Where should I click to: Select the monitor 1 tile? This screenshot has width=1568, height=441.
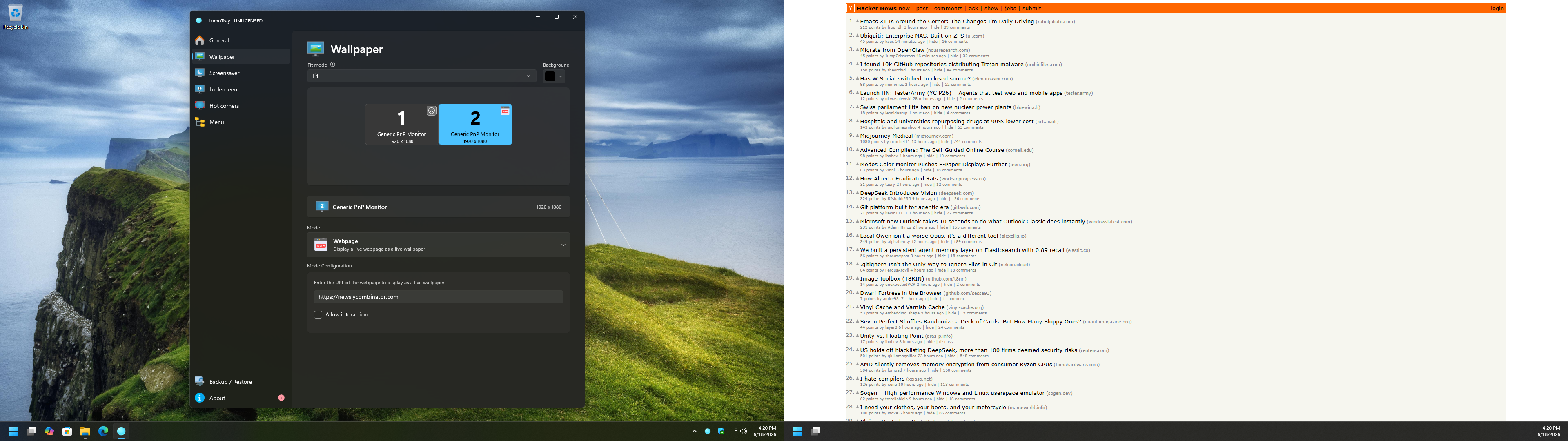coord(401,124)
